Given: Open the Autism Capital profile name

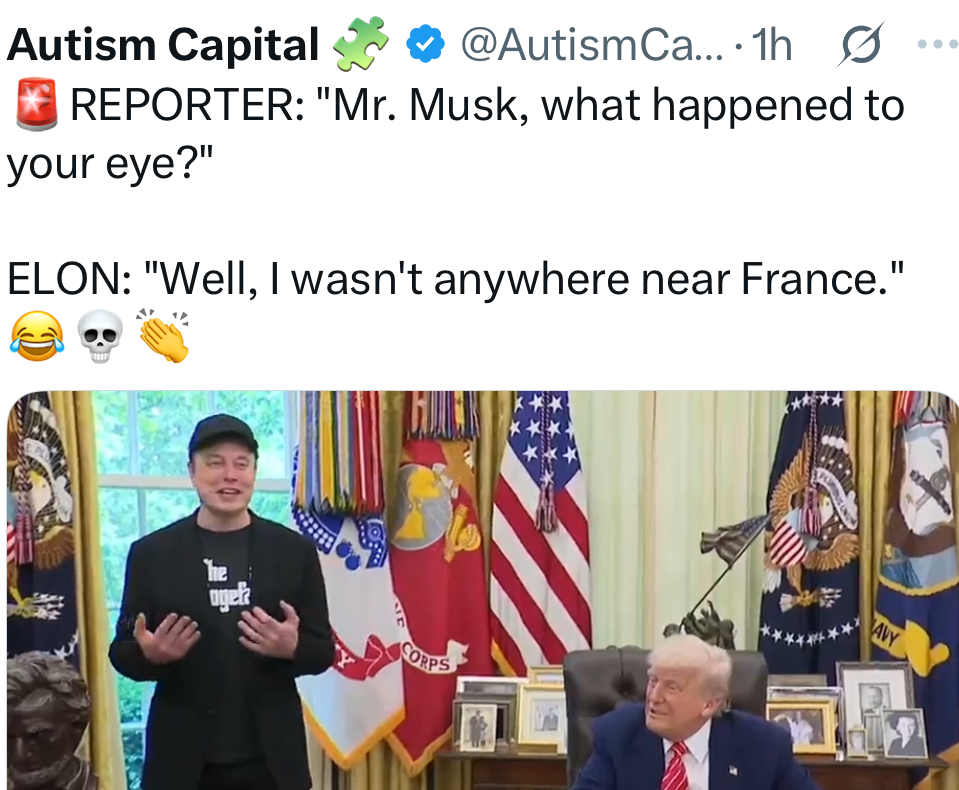Looking at the screenshot, I should [x=162, y=44].
